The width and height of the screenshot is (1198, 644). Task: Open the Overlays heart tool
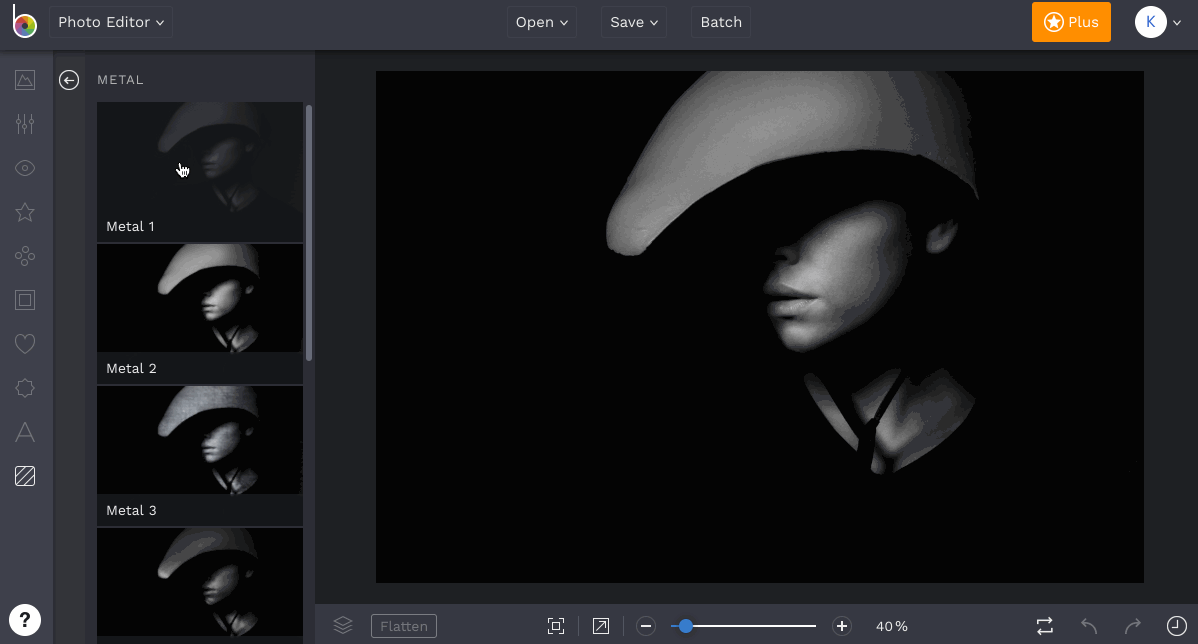click(x=25, y=344)
